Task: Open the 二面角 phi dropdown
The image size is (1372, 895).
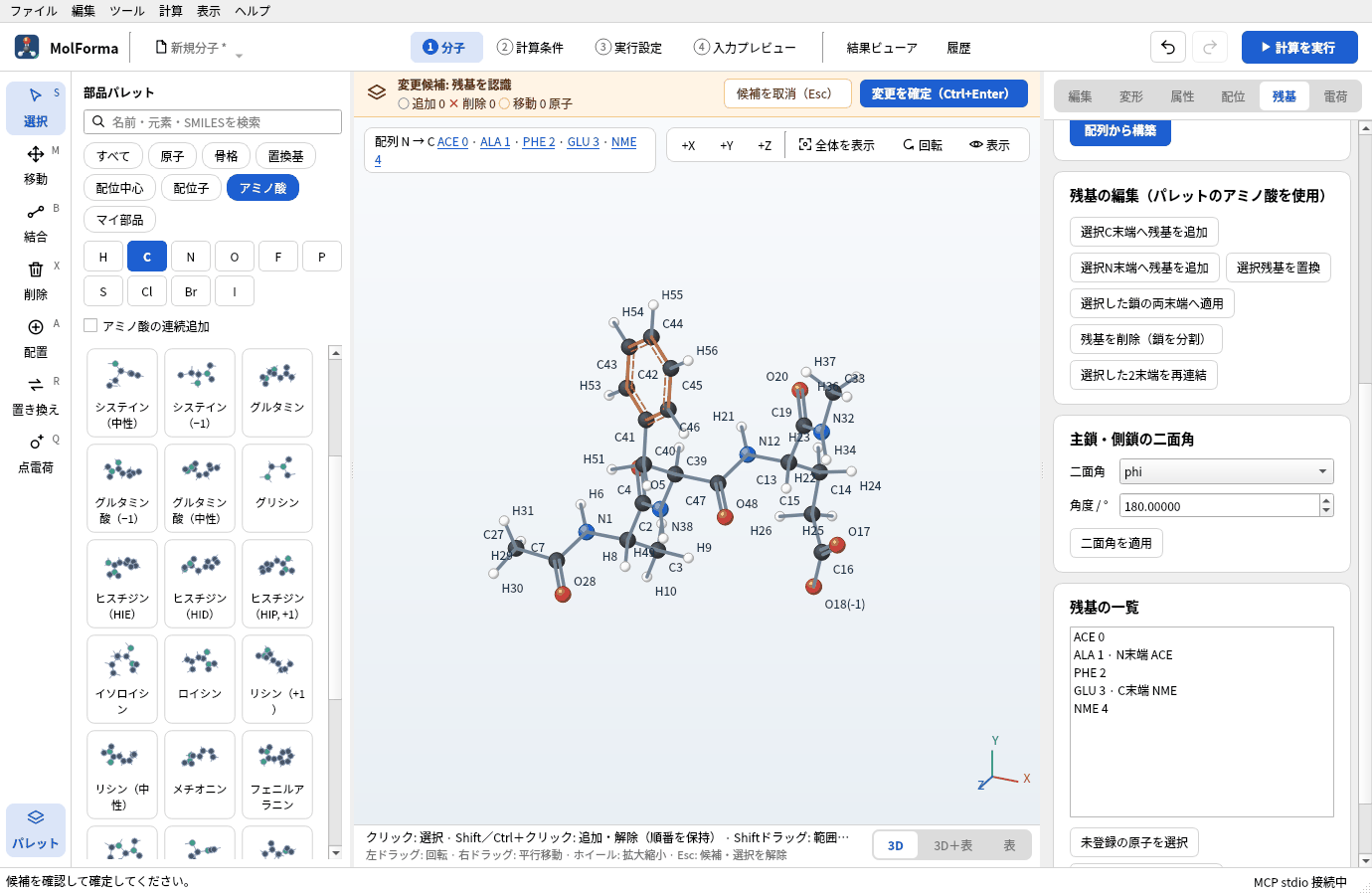Action: tap(1226, 471)
